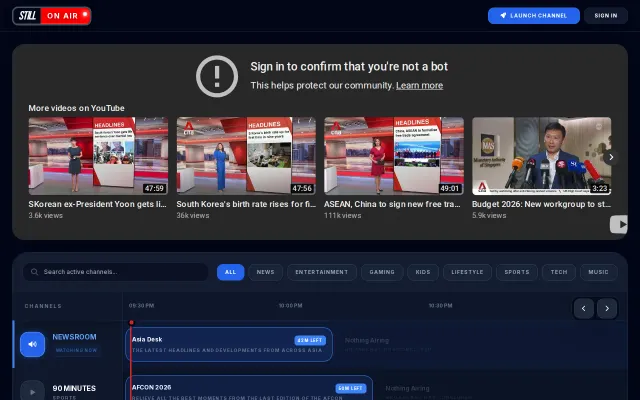Select the Tech filter tab
The height and width of the screenshot is (400, 640).
(559, 272)
